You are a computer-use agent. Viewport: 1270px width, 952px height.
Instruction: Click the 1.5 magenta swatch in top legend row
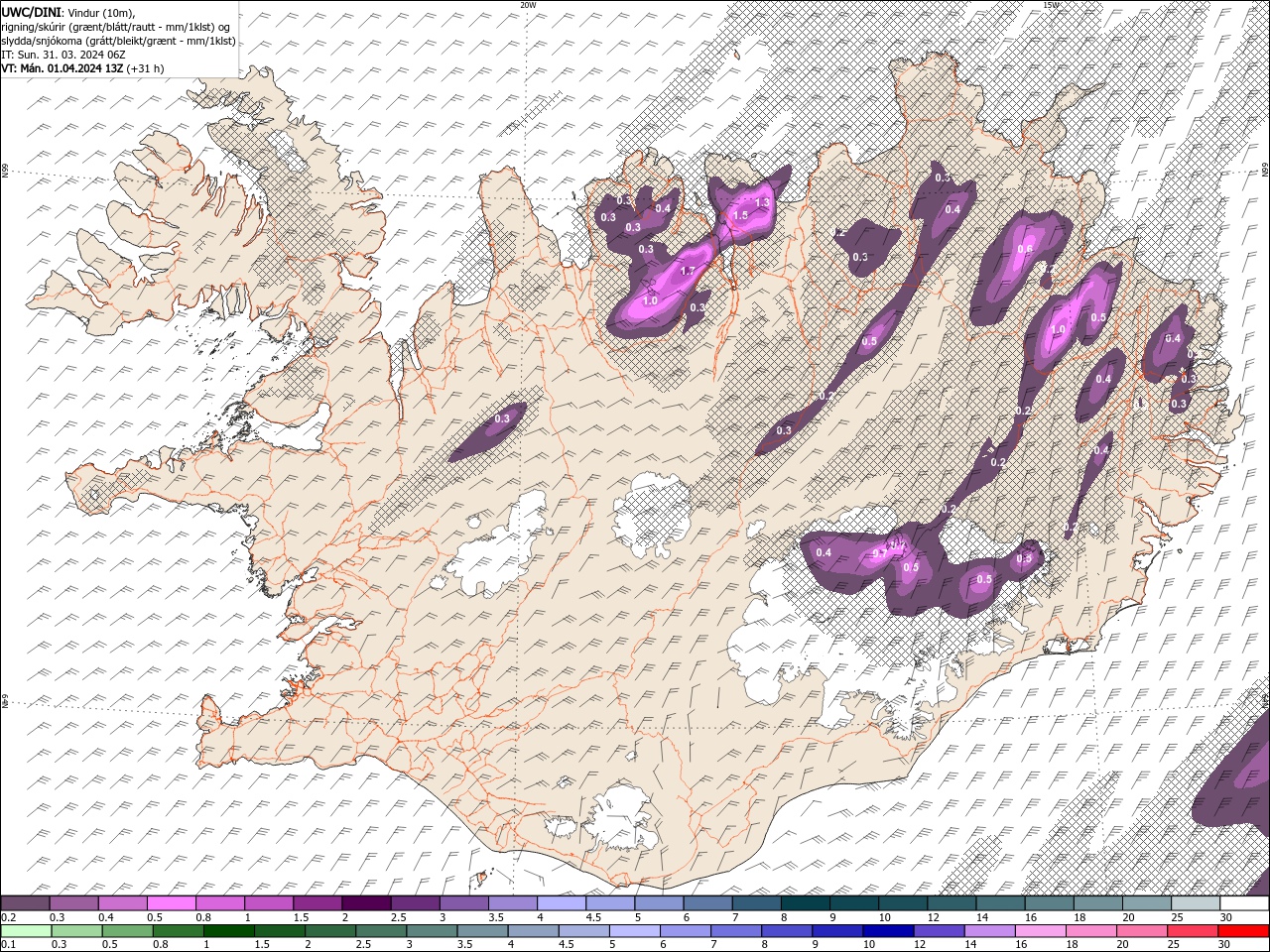tap(317, 903)
